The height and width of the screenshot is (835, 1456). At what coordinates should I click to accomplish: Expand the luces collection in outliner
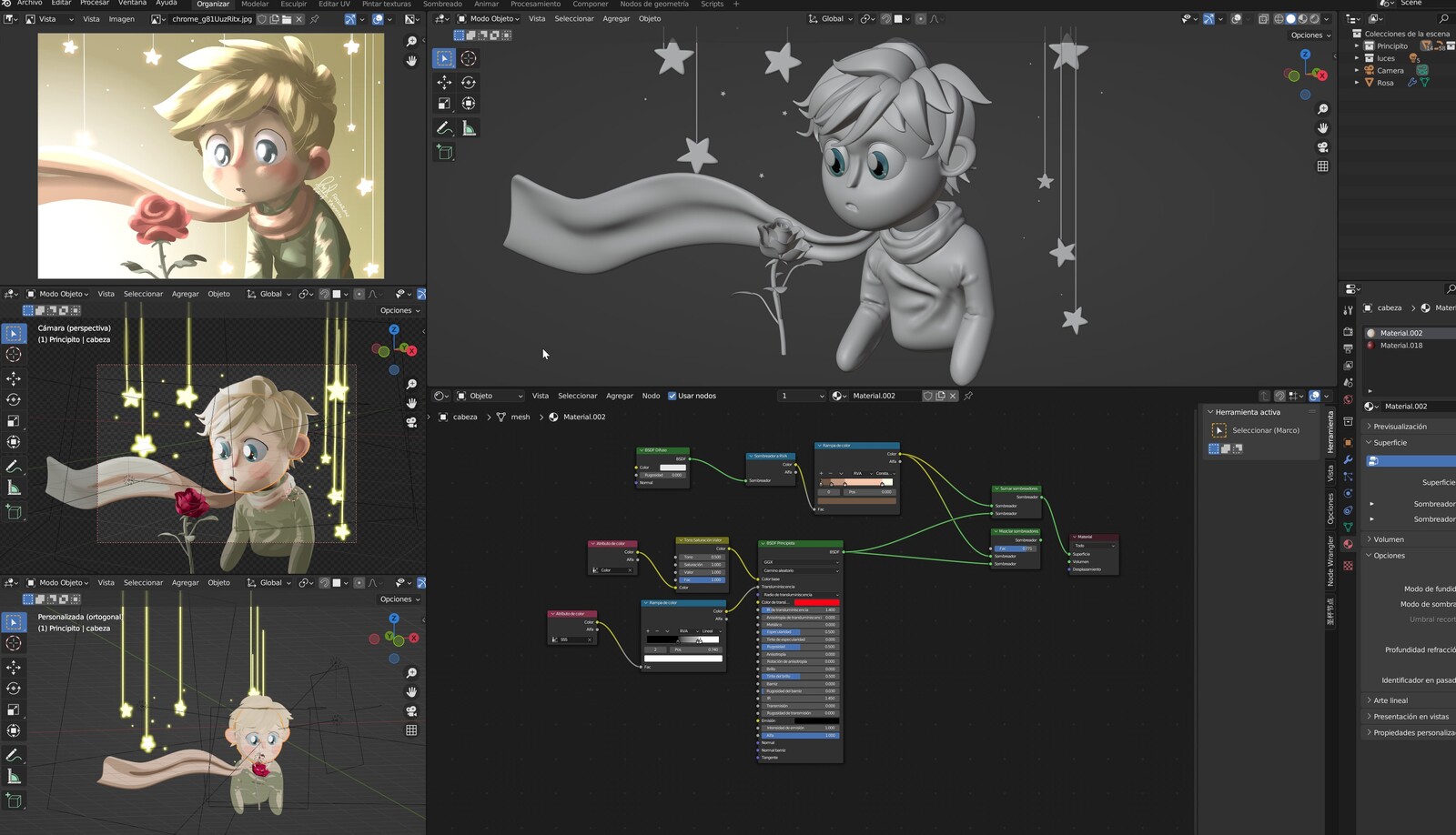coord(1357,58)
